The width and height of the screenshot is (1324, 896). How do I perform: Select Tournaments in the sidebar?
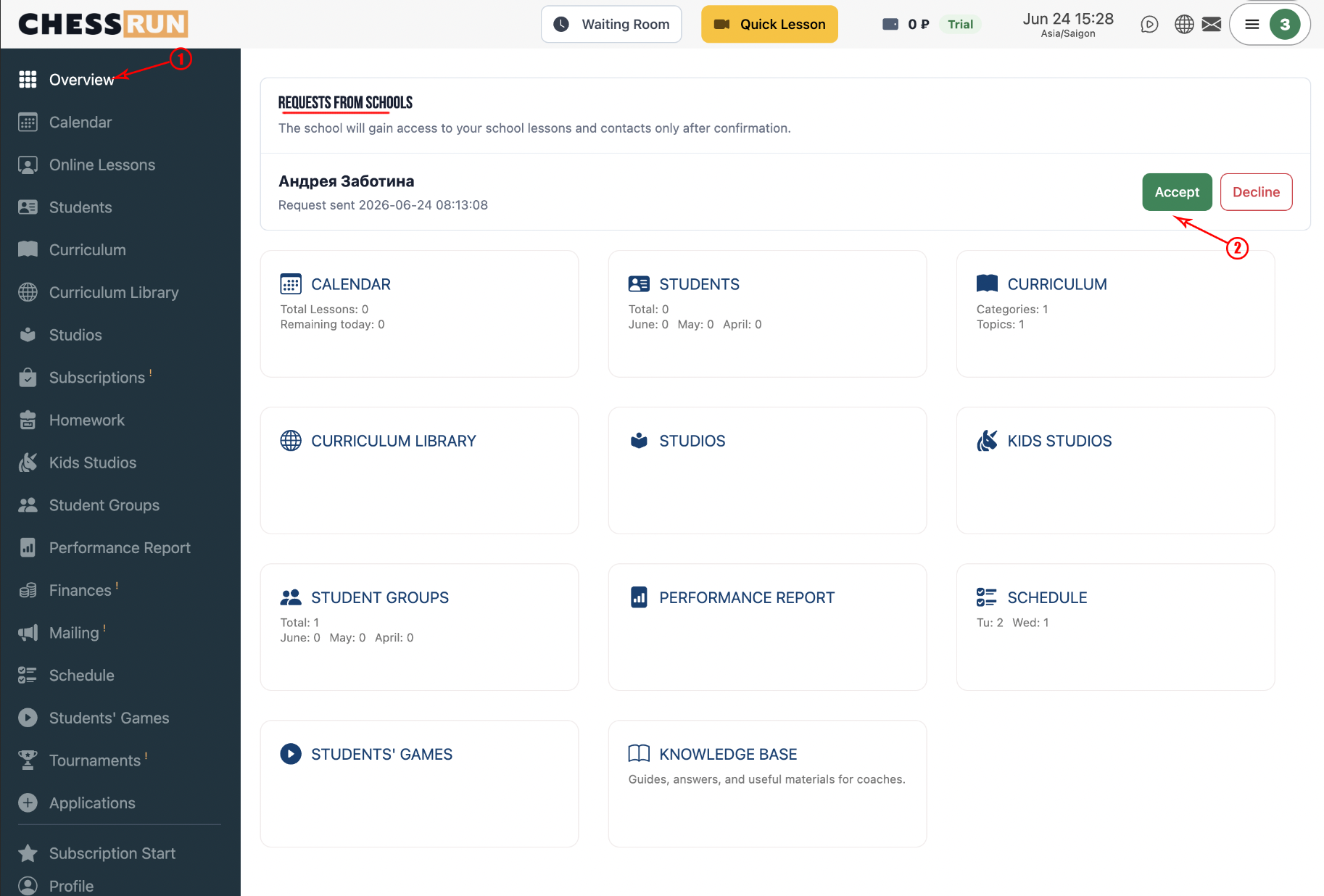click(95, 760)
